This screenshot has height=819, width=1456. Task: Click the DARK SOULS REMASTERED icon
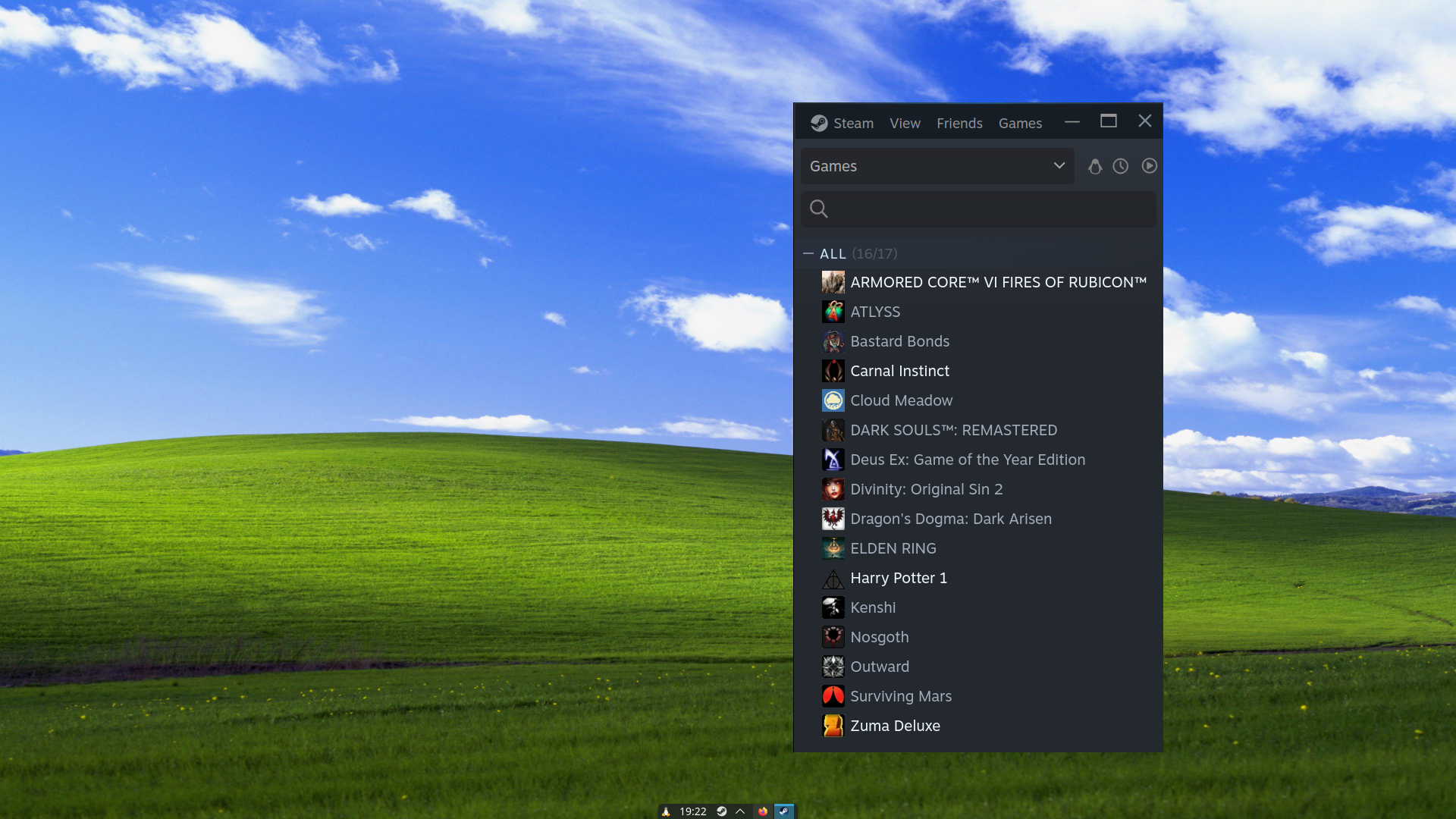point(833,430)
